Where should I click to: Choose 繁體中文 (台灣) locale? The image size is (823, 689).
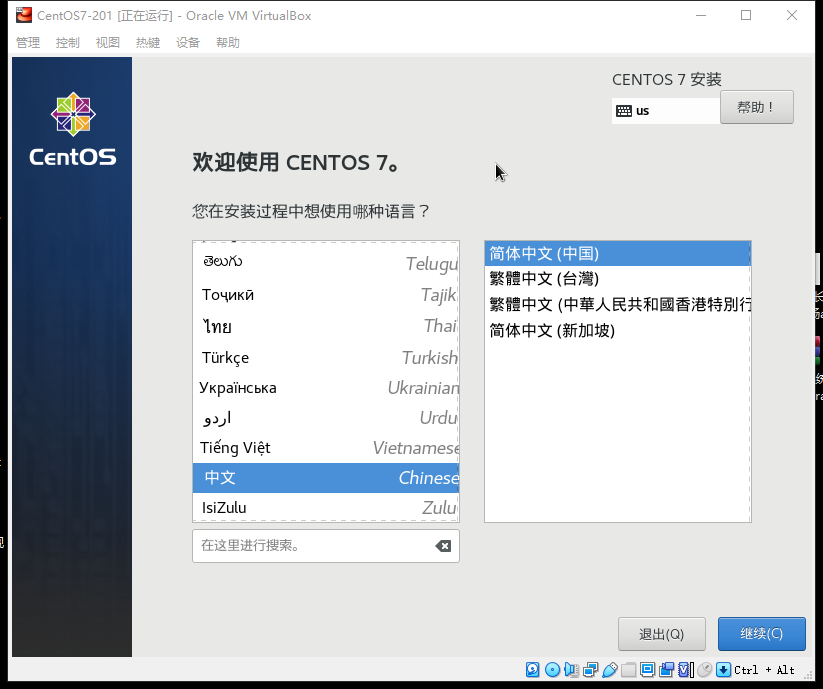point(617,279)
